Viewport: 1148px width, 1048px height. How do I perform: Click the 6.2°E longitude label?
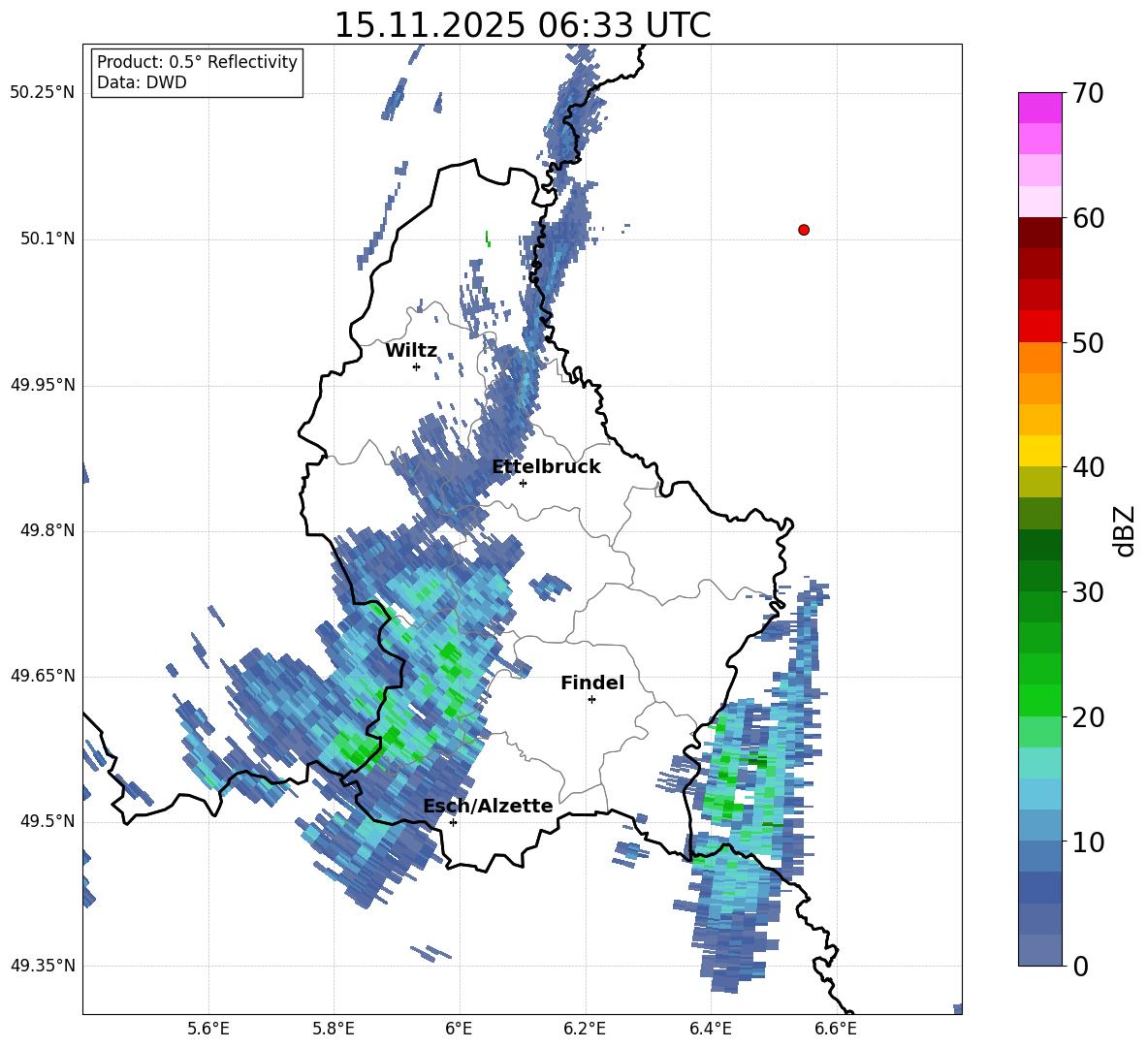(585, 1029)
